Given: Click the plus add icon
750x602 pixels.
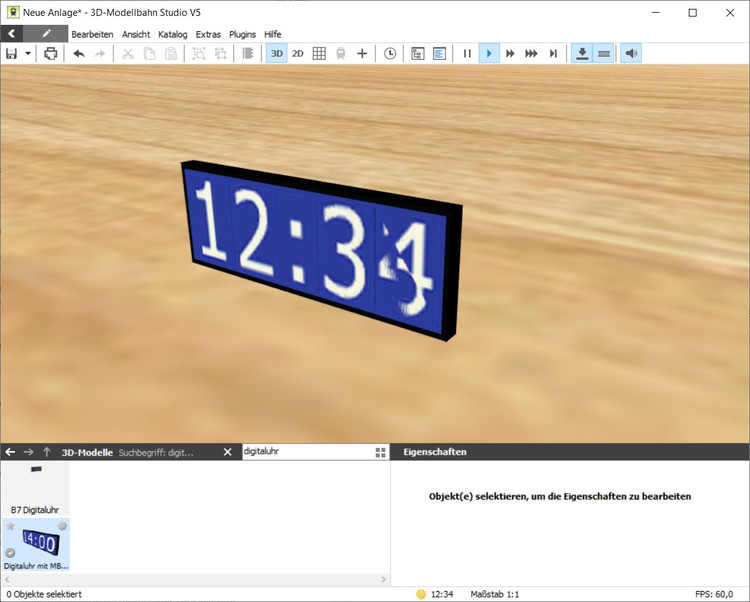Looking at the screenshot, I should [362, 54].
